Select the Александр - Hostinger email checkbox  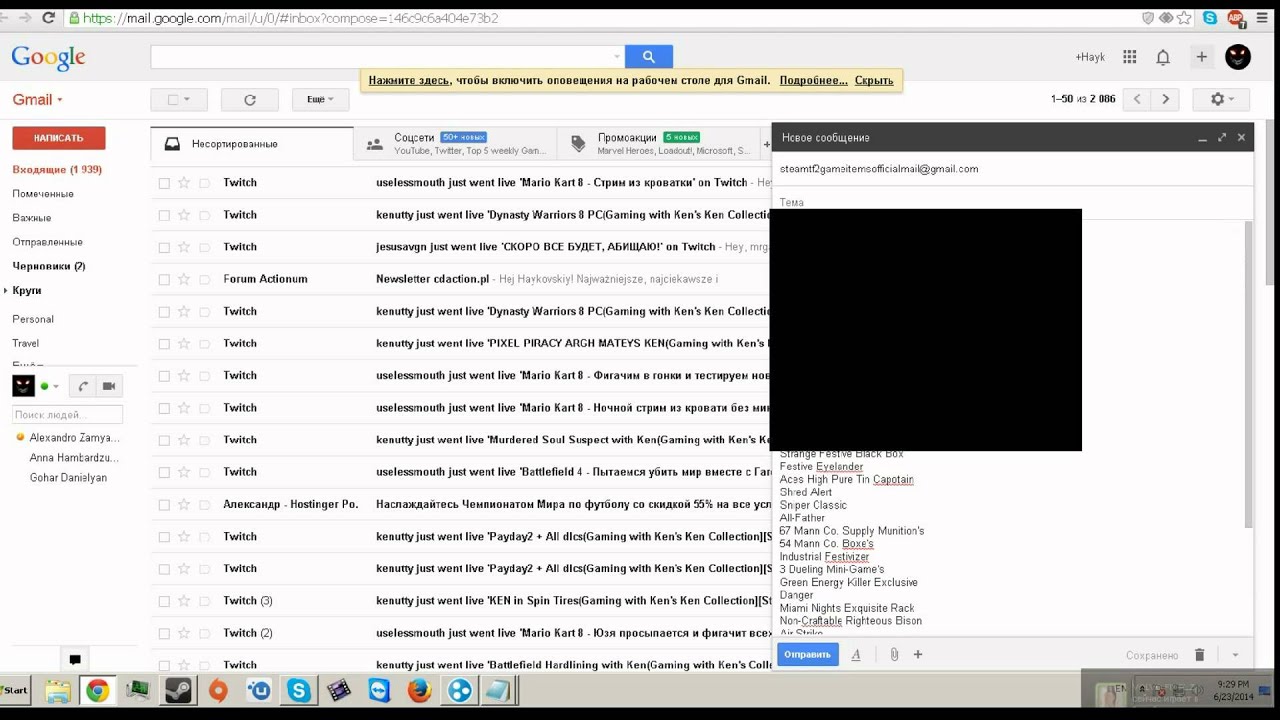click(x=164, y=504)
